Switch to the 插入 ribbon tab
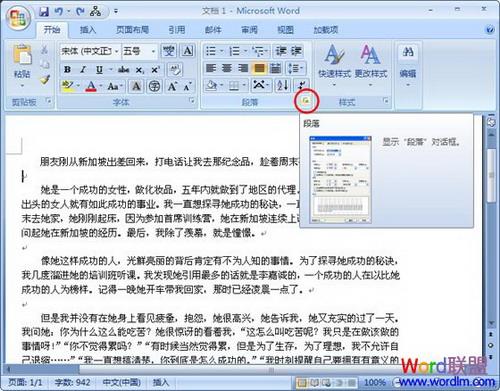Viewport: 500px width, 391px height. tap(88, 30)
